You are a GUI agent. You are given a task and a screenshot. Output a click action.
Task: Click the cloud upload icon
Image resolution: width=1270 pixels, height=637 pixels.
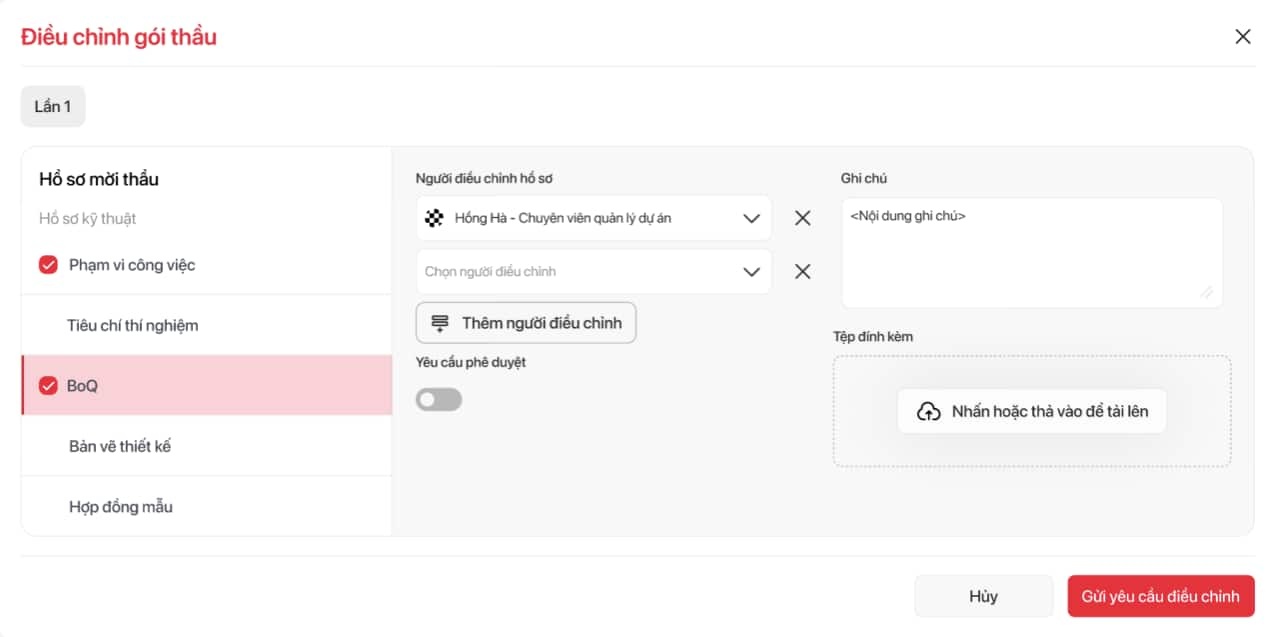(929, 411)
